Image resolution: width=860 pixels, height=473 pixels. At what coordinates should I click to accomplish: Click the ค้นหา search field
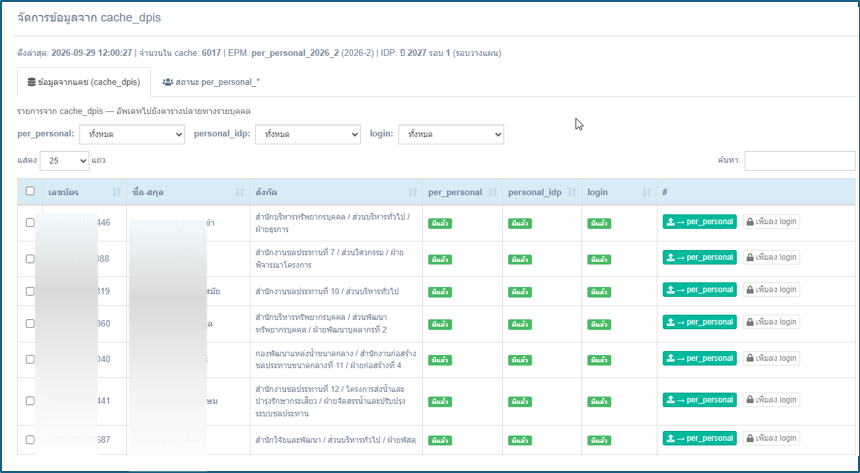(799, 161)
